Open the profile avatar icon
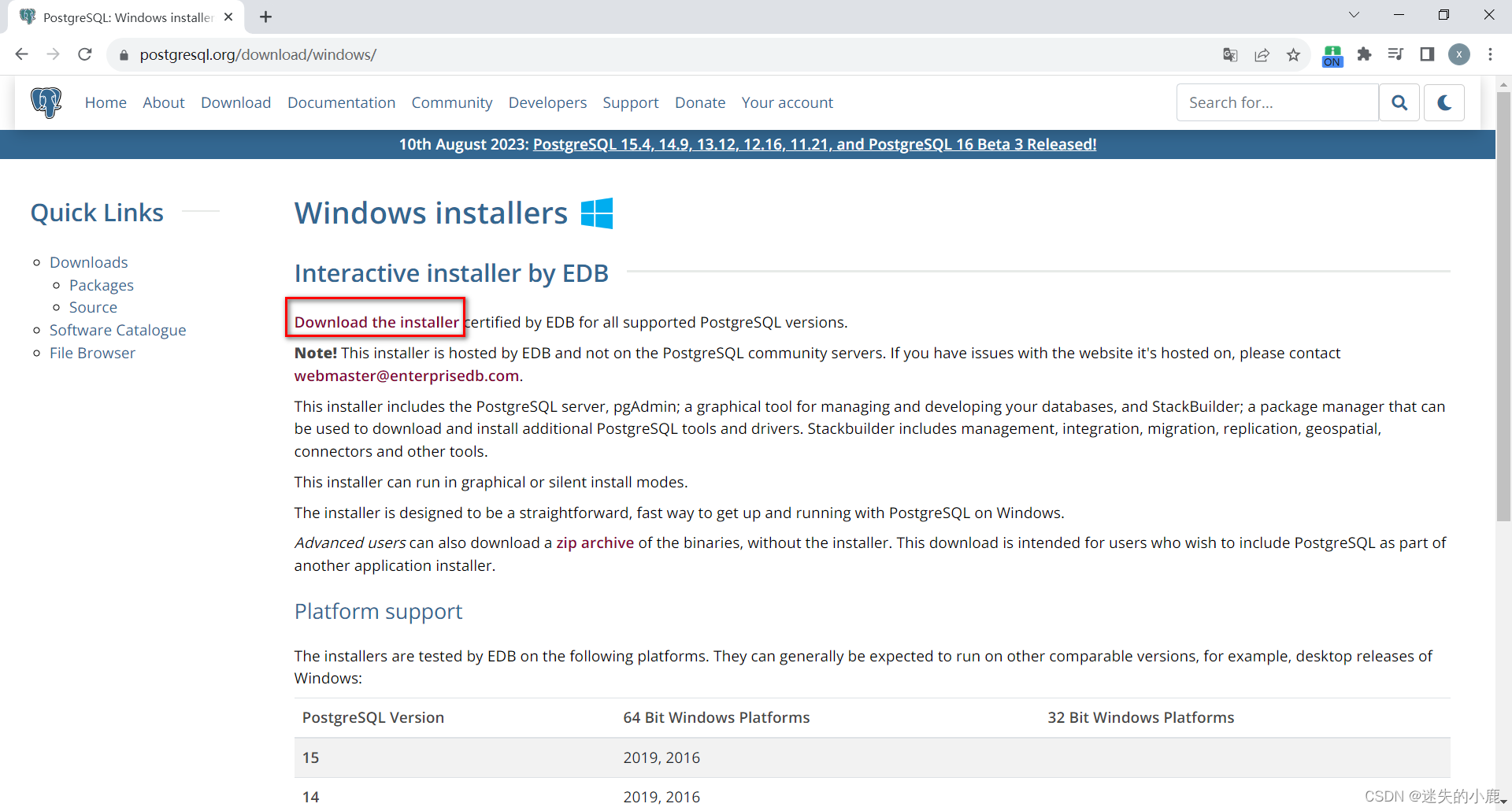Screen dimensions: 1512x811 coord(1459,54)
